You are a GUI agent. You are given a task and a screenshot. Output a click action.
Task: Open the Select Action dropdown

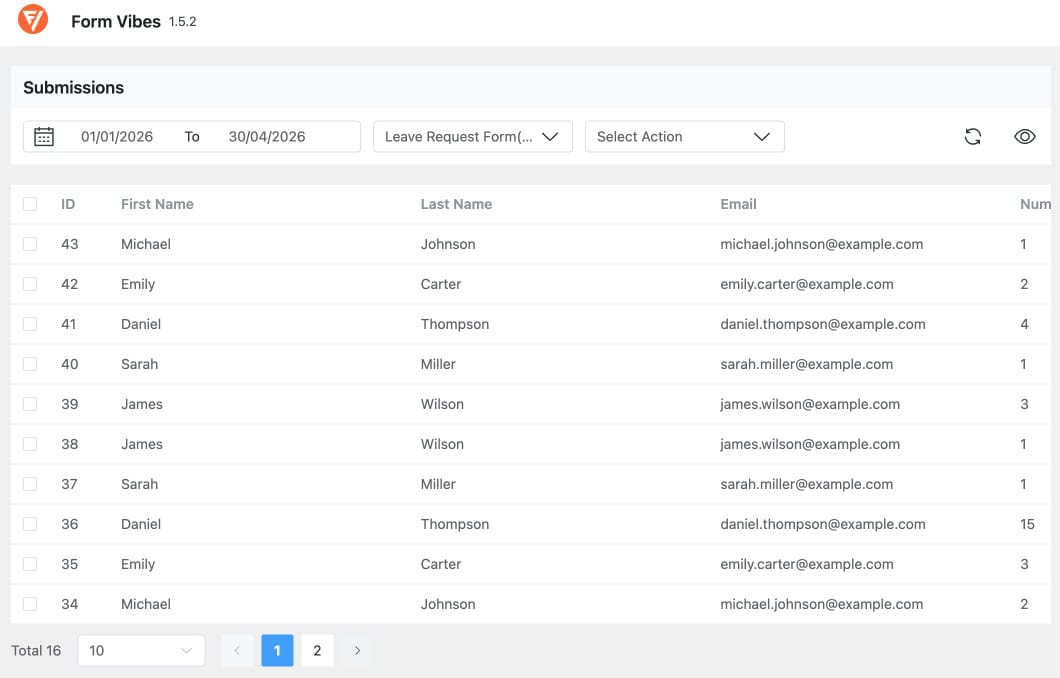[x=684, y=137]
